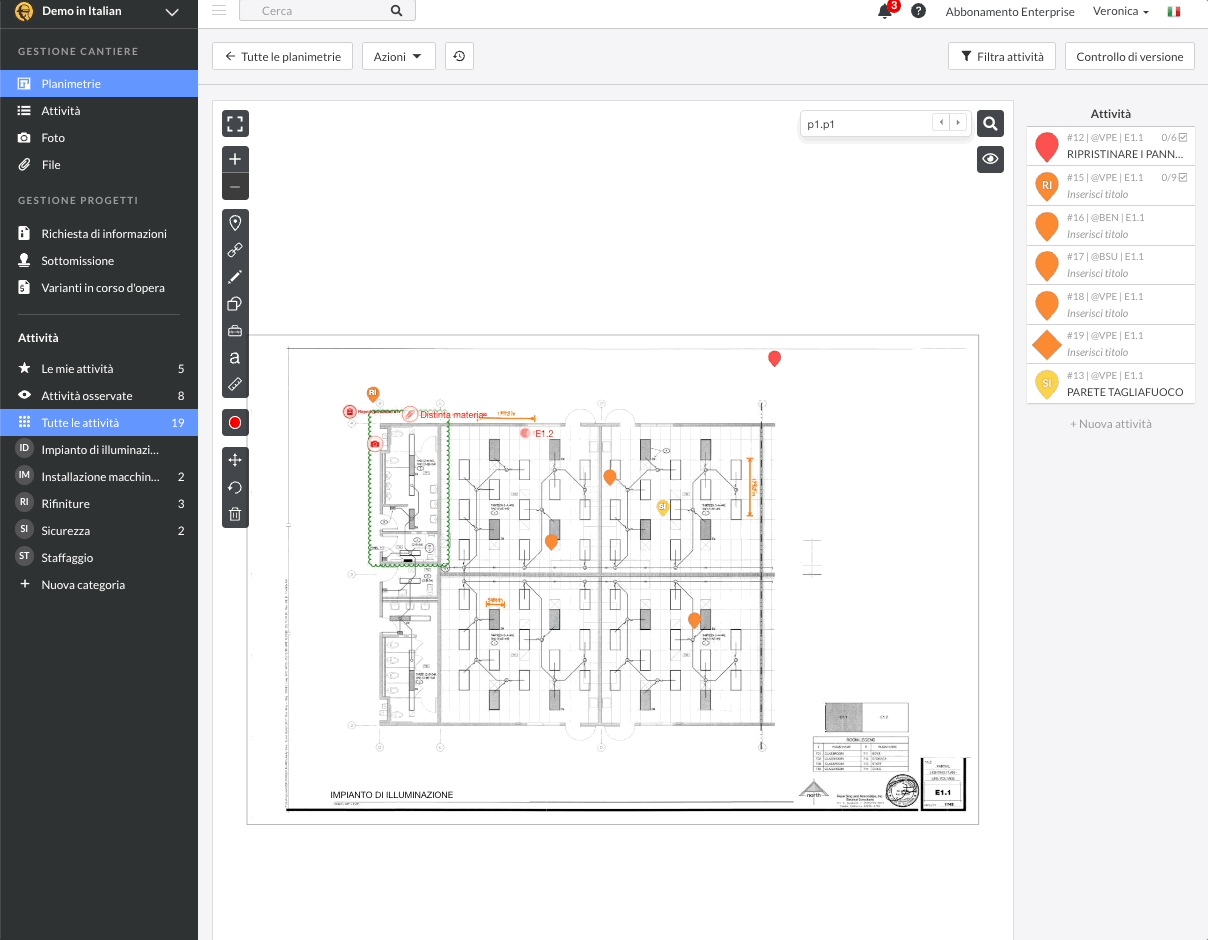Toggle checklist icon on task #15
Image resolution: width=1208 pixels, height=940 pixels.
(1183, 177)
